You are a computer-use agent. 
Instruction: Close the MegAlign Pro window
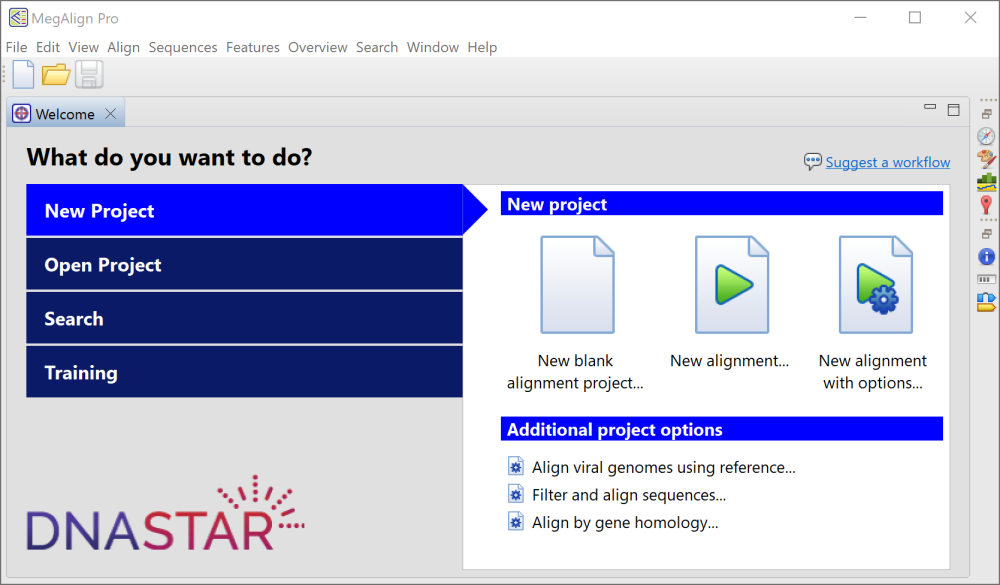[x=970, y=18]
